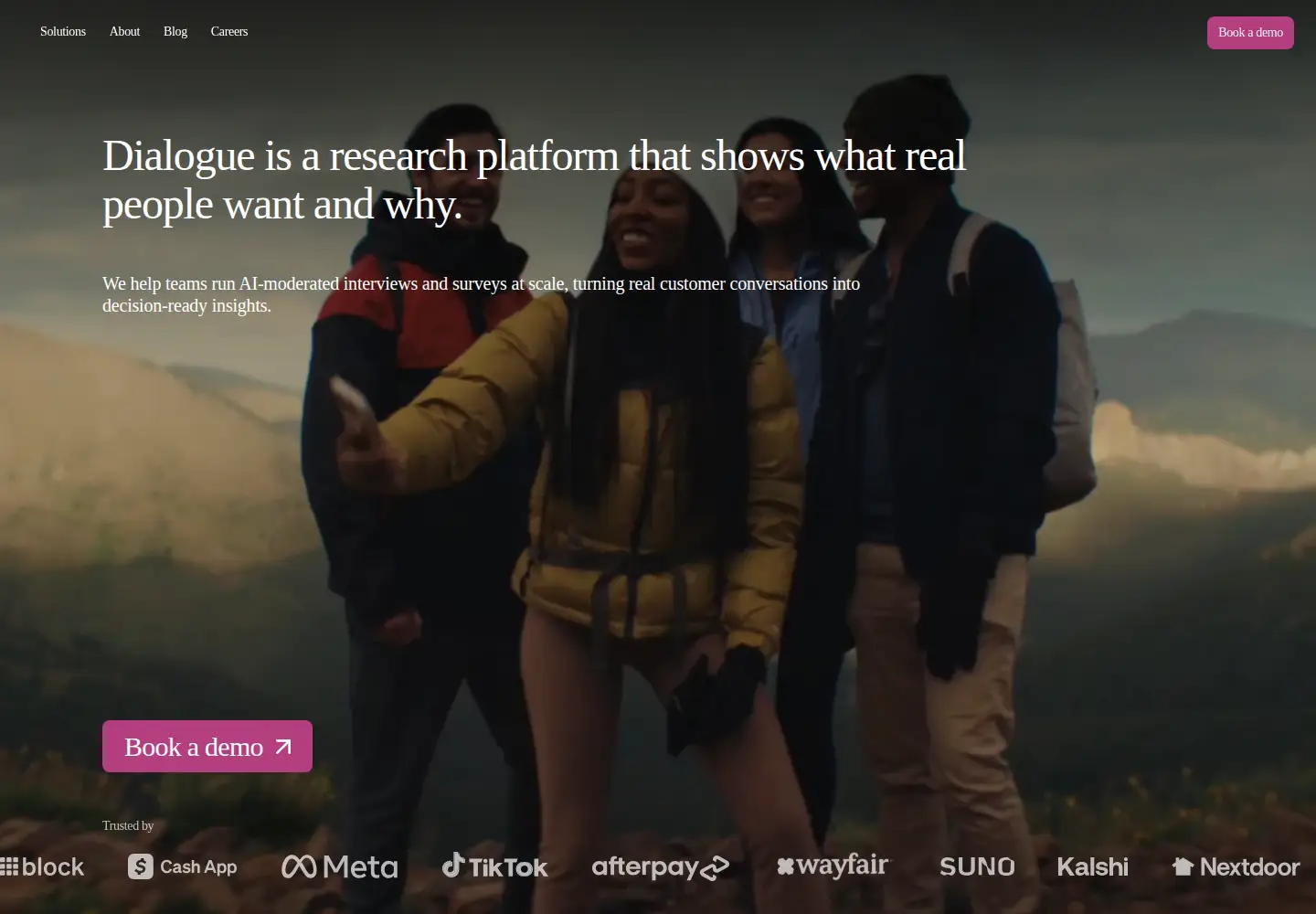Click the headline 'Dialogue is a research platform'

534,180
